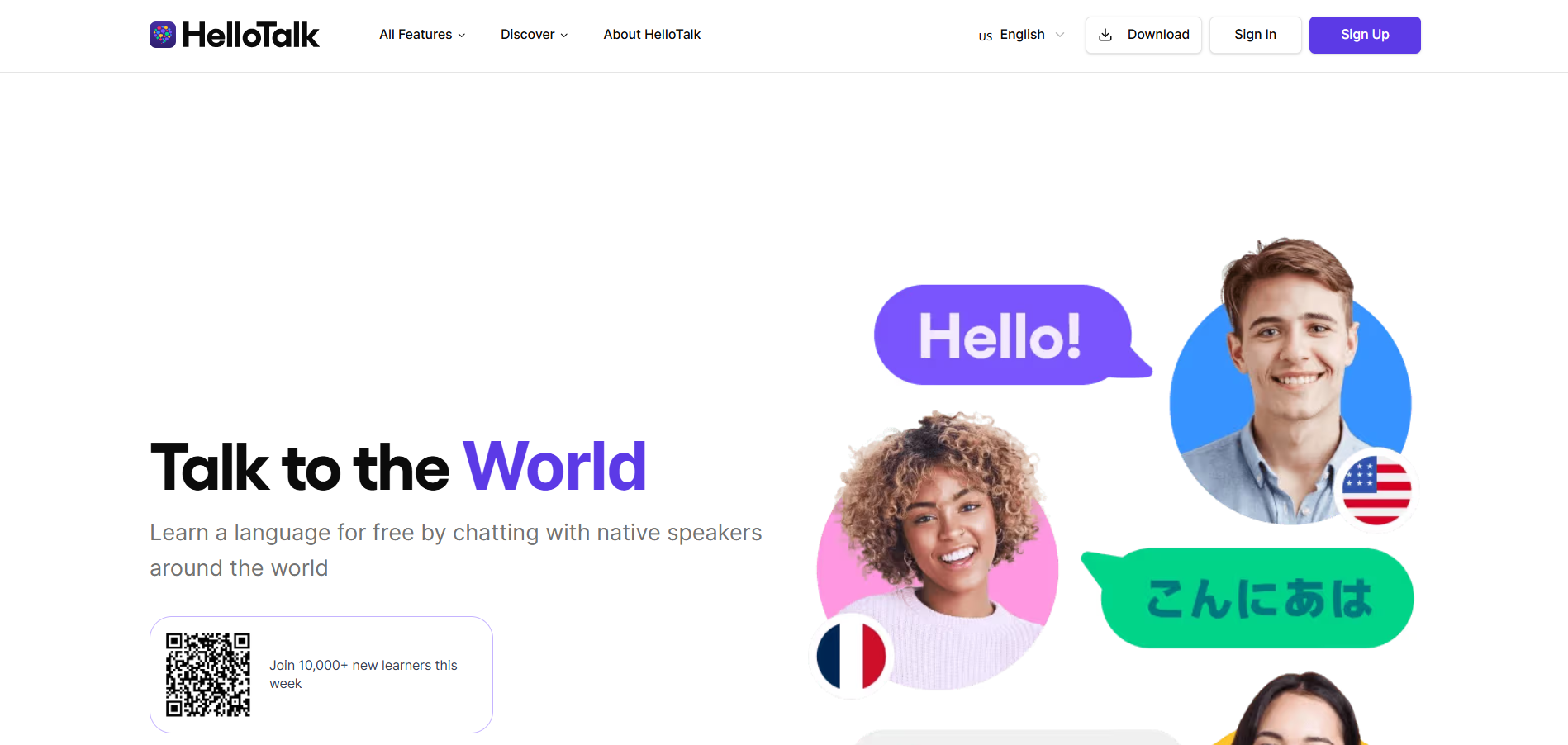Open the About HelloTalk page
Viewport: 1568px width, 745px height.
click(x=652, y=35)
